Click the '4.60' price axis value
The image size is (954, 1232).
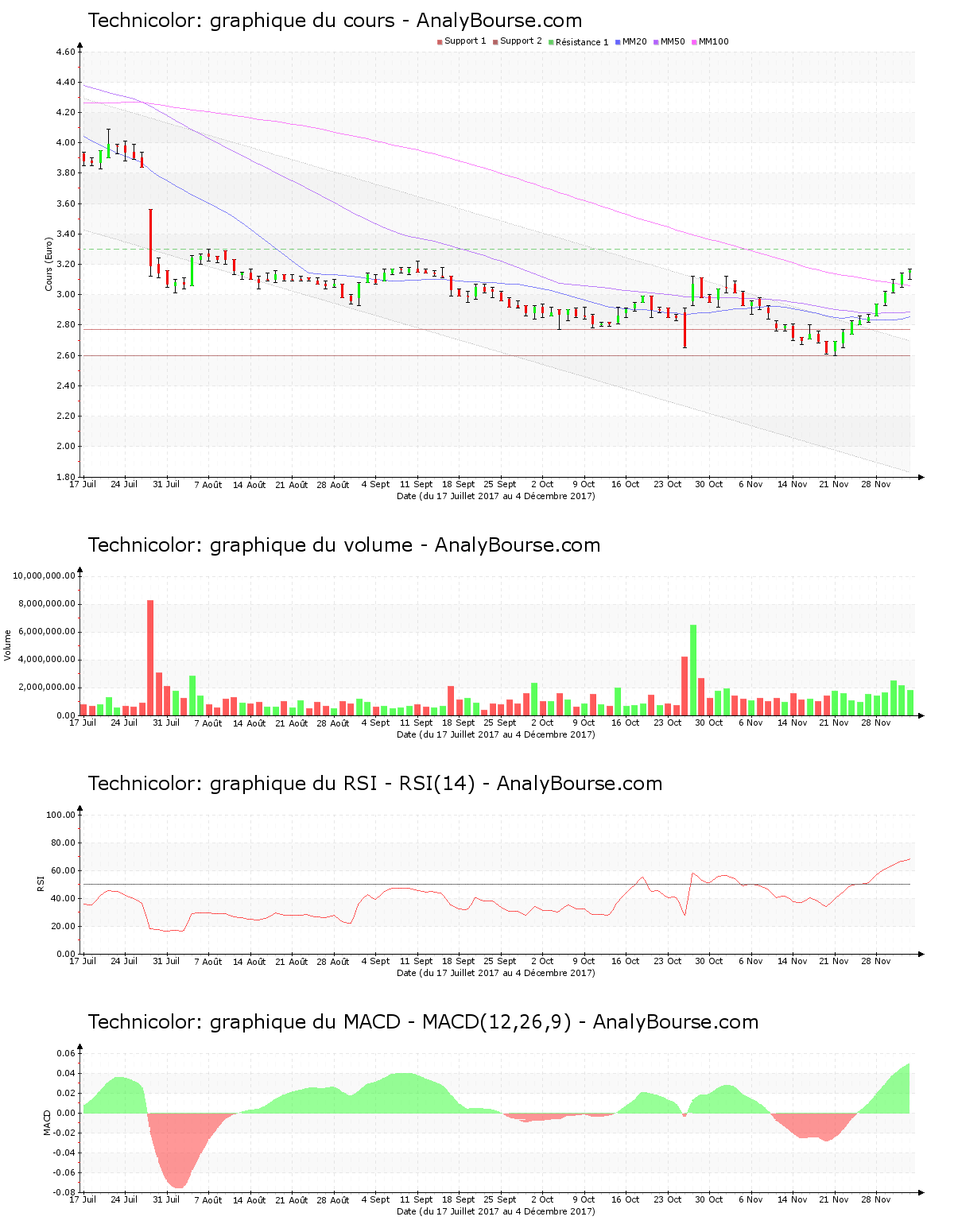66,52
